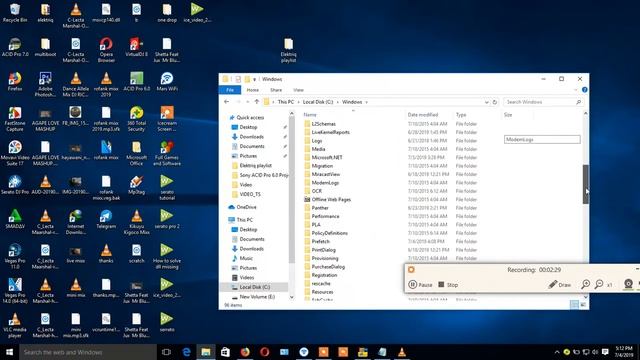Click the zoom-out magnifier in the recorder bar
640x360 pixels.
[x=599, y=284]
